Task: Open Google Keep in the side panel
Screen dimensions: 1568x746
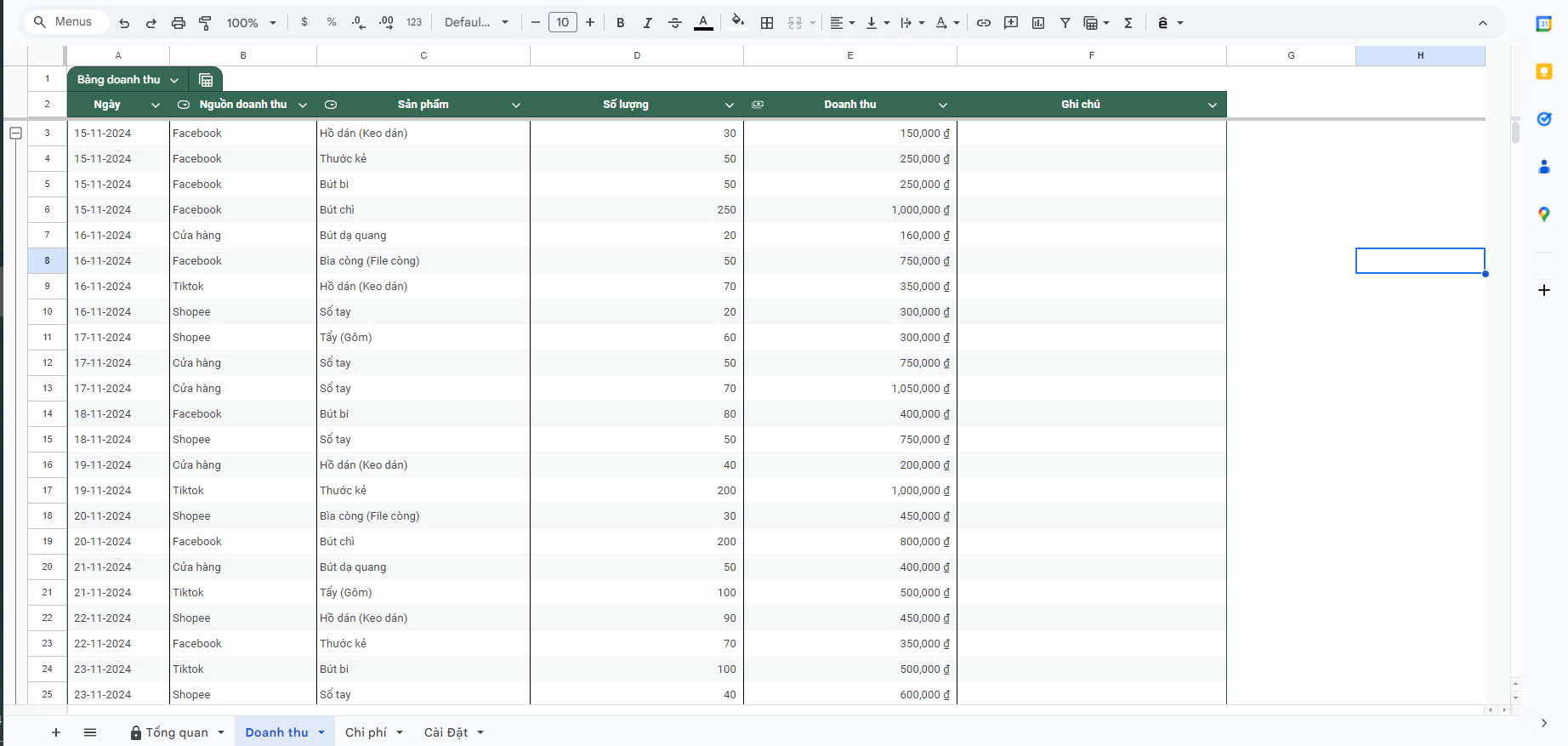Action: click(x=1544, y=71)
